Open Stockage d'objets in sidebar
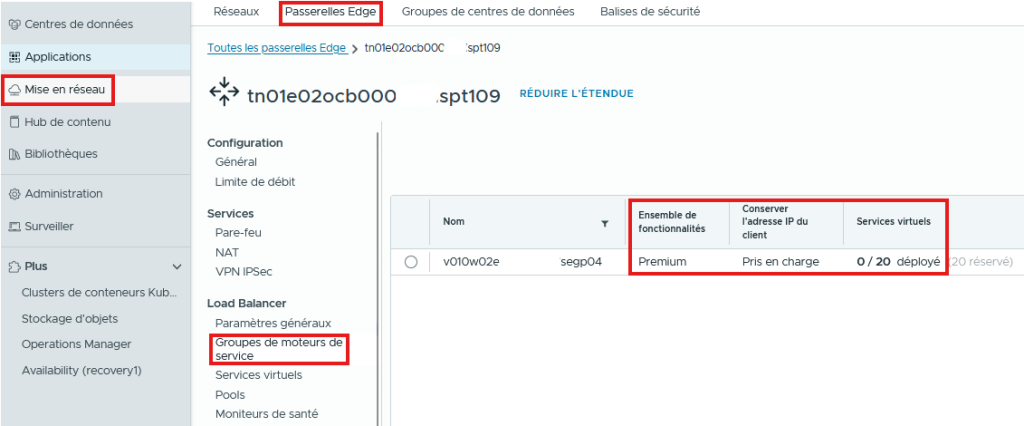The height and width of the screenshot is (426, 1024). pyautogui.click(x=69, y=319)
